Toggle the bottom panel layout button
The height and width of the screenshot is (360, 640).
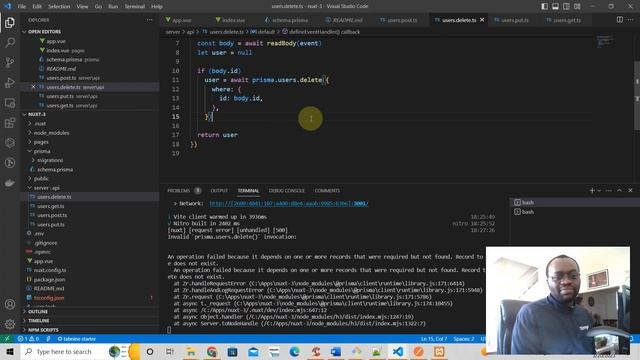point(556,6)
